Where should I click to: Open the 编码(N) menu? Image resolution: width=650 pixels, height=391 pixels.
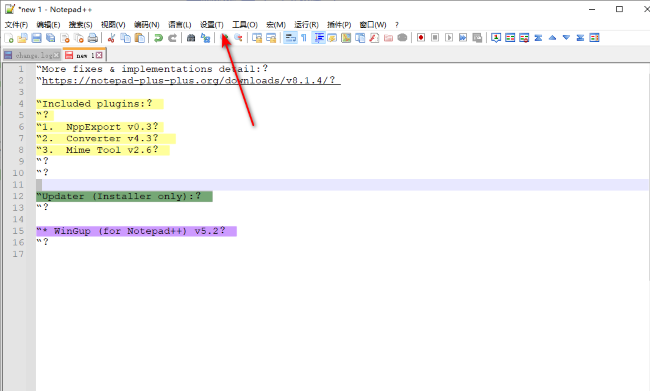click(x=147, y=25)
